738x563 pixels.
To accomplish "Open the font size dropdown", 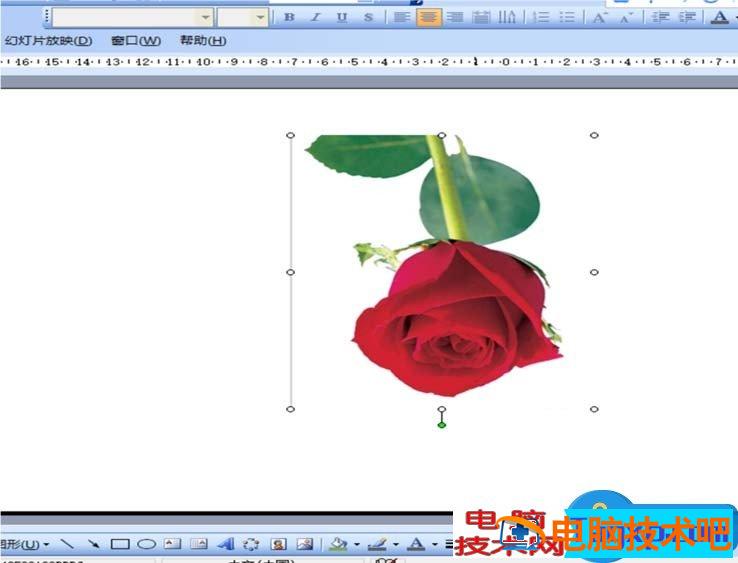I will pyautogui.click(x=260, y=17).
